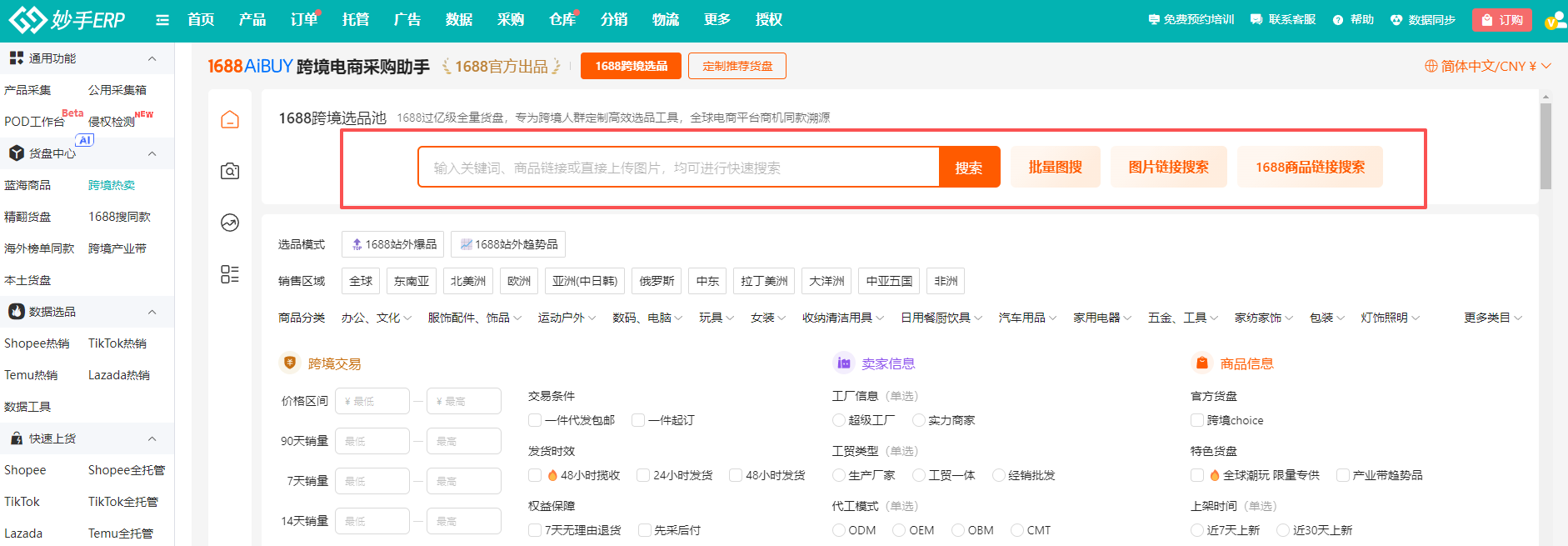1568x546 pixels.
Task: Click the 数据同步 sync icon
Action: (1396, 20)
